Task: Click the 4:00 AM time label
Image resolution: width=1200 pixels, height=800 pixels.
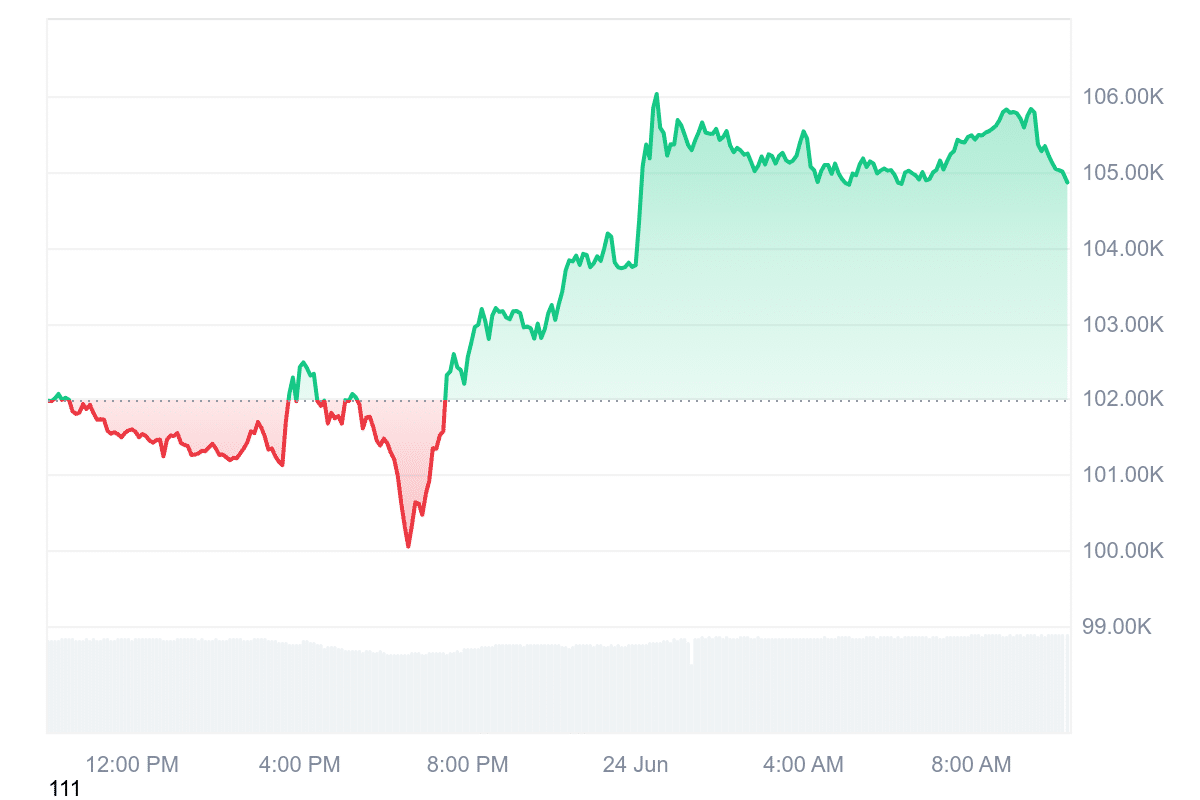Action: 803,765
